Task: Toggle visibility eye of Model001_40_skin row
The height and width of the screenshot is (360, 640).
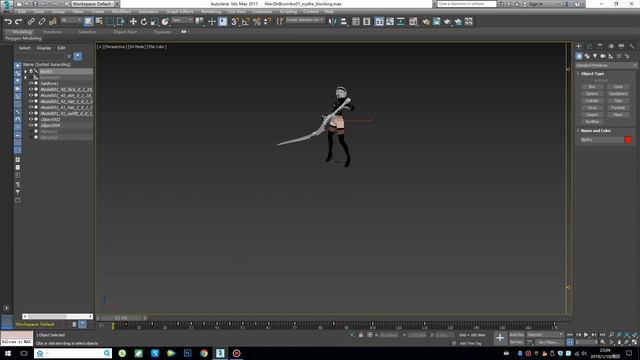Action: tap(31, 96)
